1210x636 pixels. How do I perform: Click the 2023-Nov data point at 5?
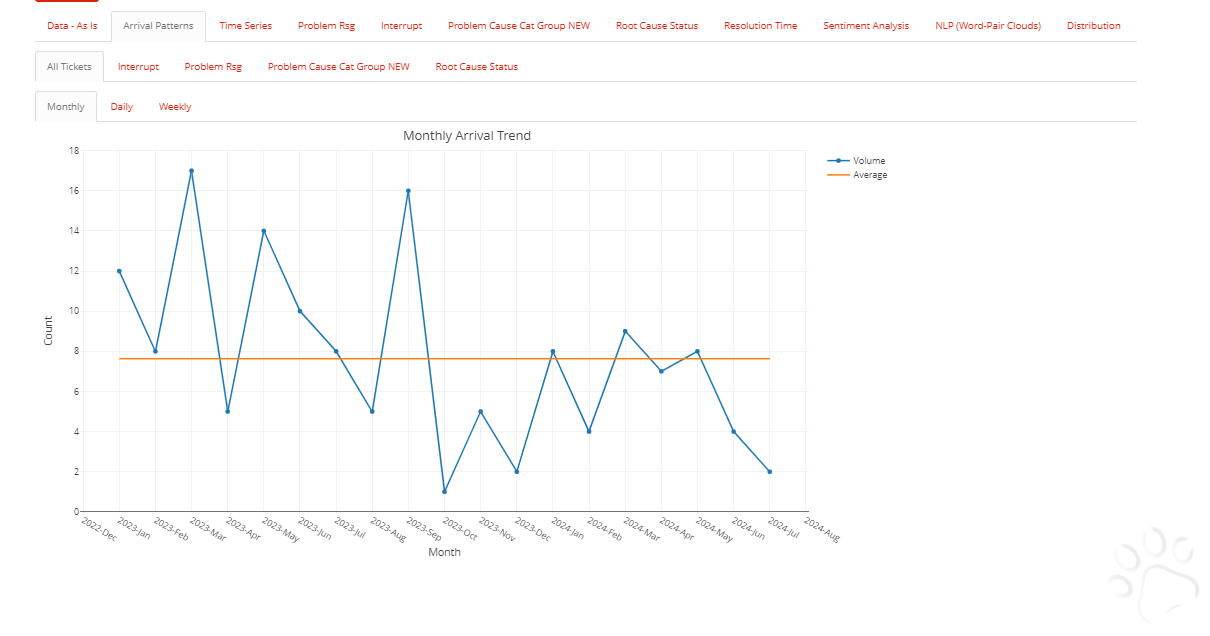(480, 411)
